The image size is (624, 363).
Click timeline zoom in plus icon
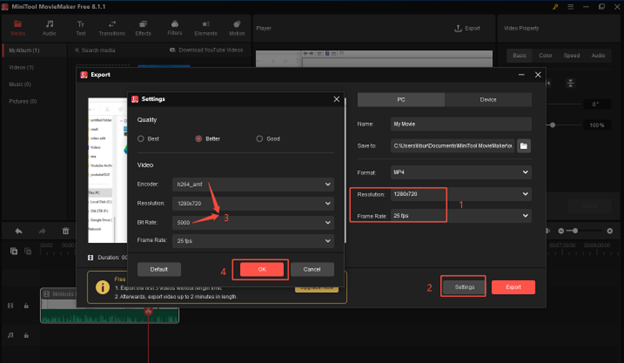[610, 231]
